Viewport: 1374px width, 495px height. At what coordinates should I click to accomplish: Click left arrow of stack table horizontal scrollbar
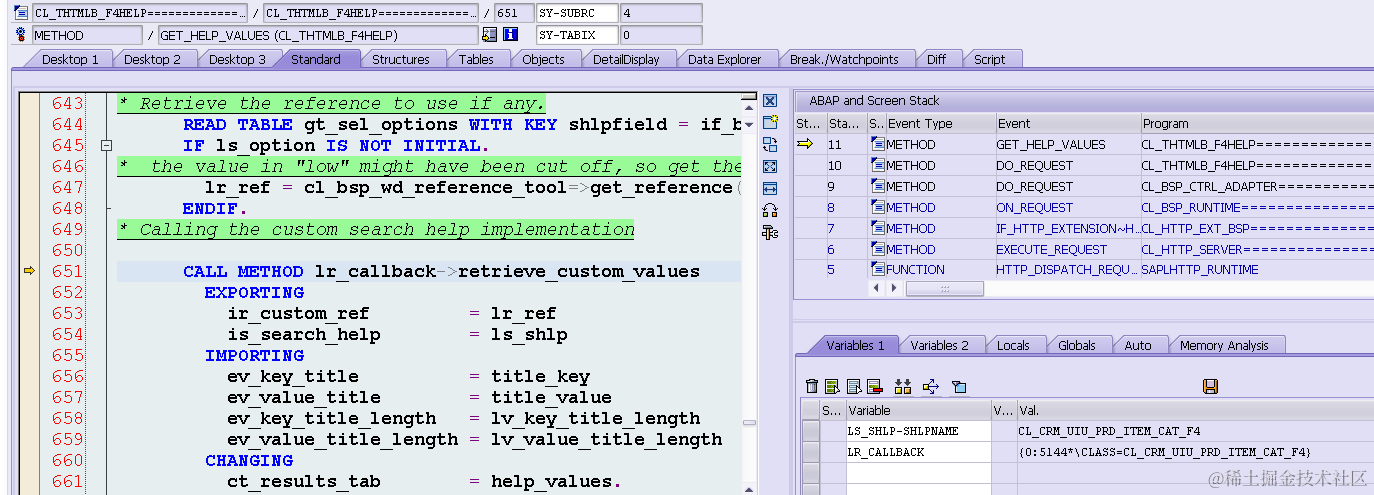(878, 288)
